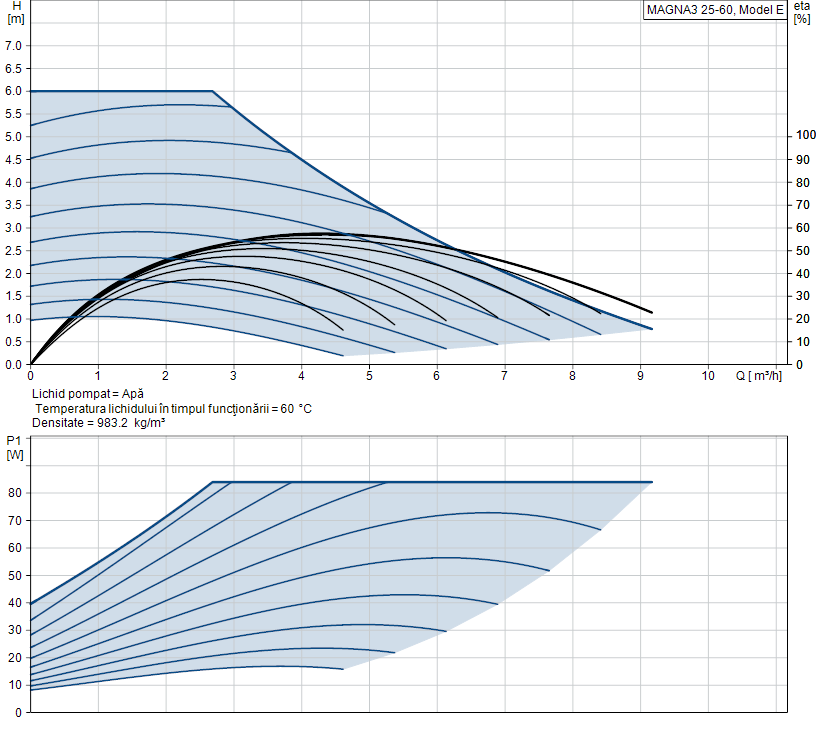
Task: Click the 50 tick on the eta axis
Action: (802, 250)
